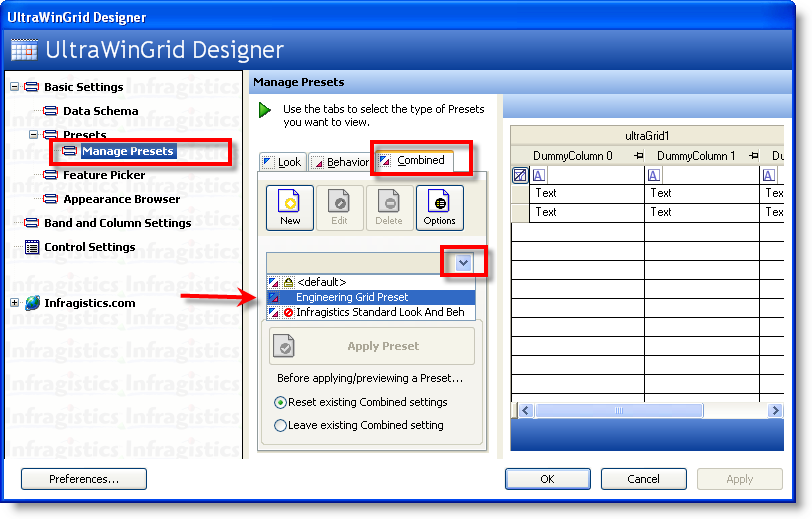Image resolution: width=812 pixels, height=519 pixels.
Task: Click the Presets node icon
Action: tap(51, 134)
